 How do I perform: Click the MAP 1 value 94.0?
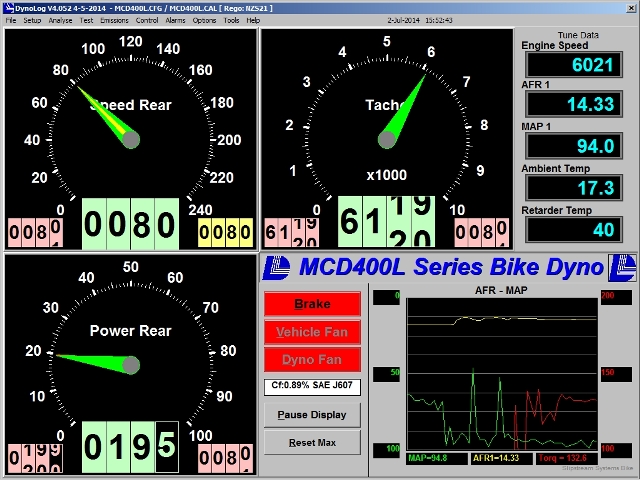(x=574, y=146)
